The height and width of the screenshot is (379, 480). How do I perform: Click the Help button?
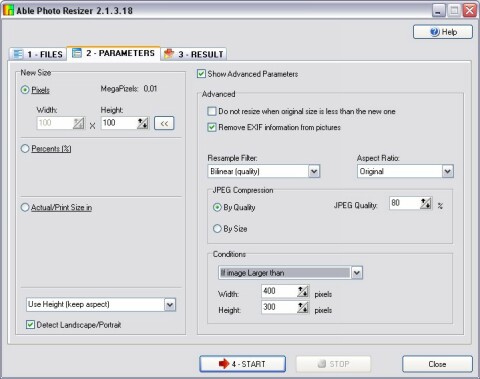click(443, 32)
